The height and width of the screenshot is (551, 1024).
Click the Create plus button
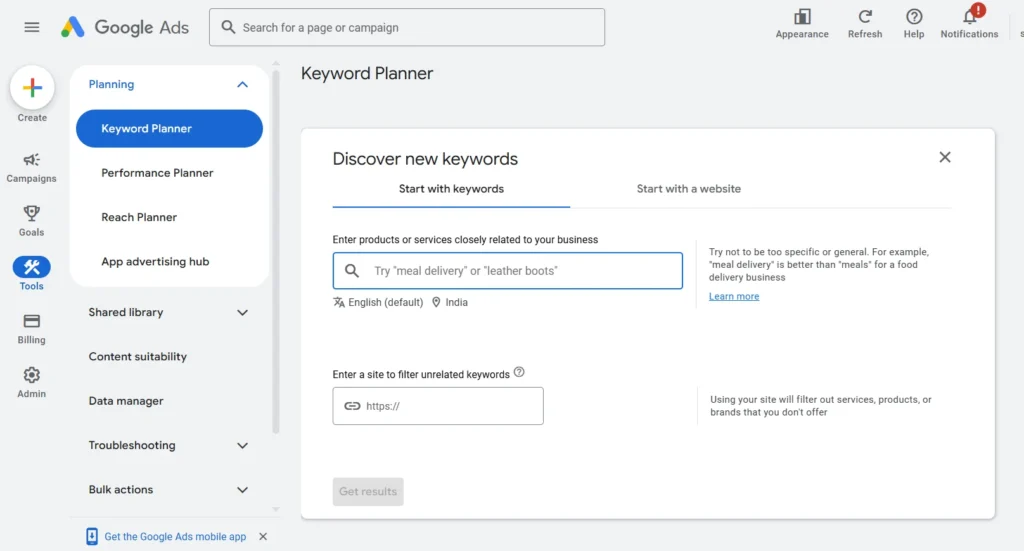(32, 87)
